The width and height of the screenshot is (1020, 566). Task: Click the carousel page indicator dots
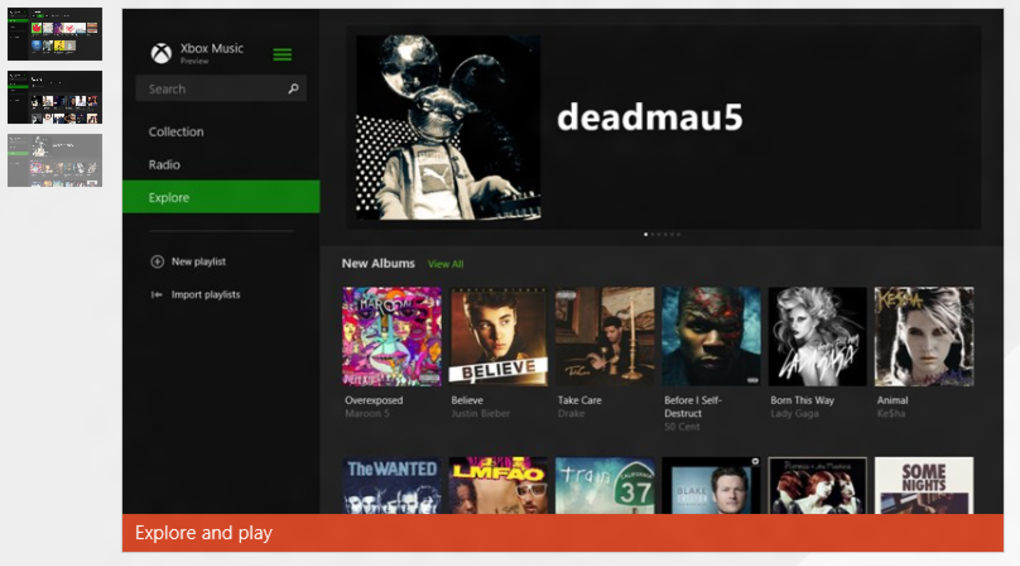pyautogui.click(x=662, y=234)
